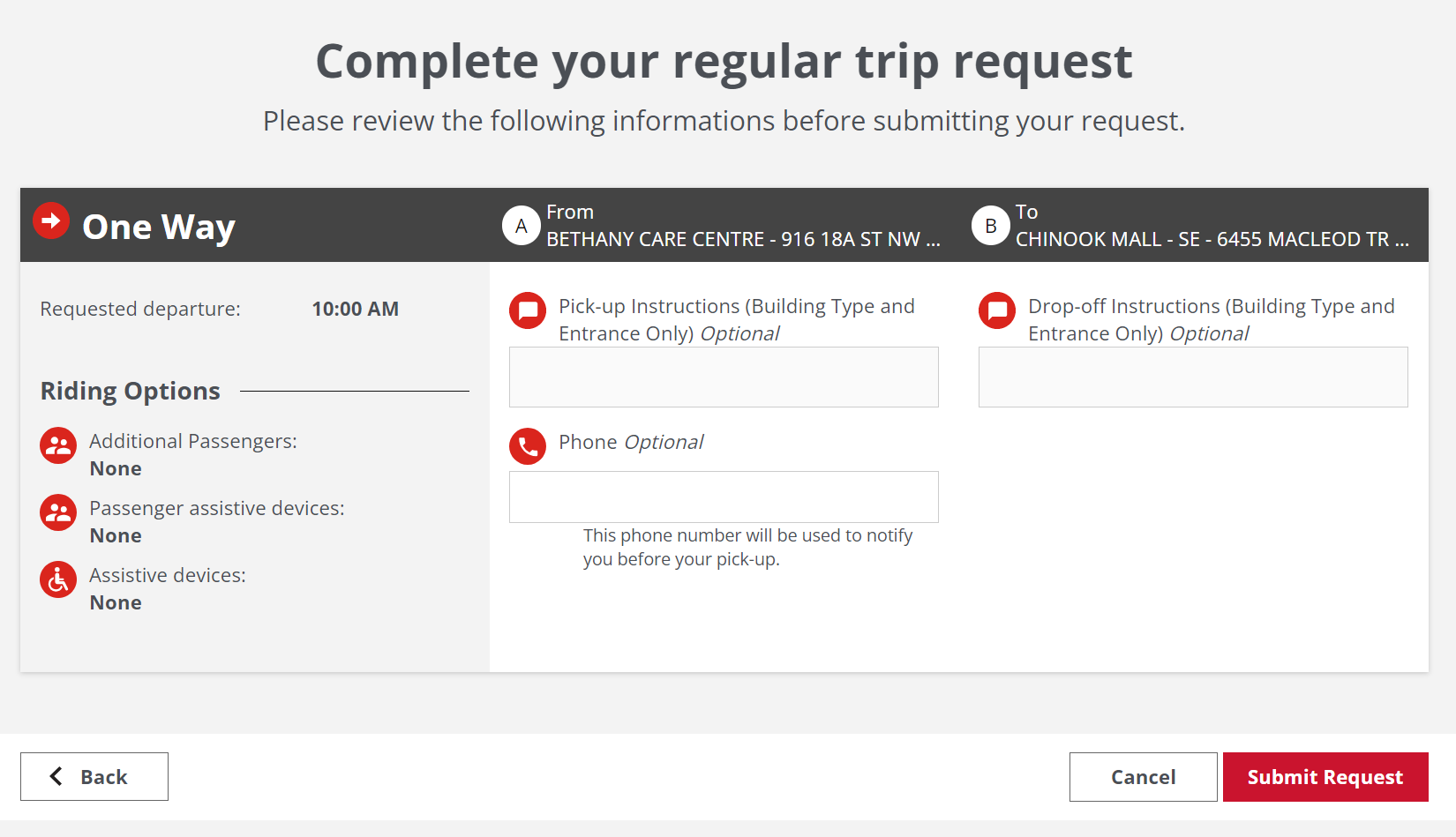The height and width of the screenshot is (837, 1456).
Task: Click the drop-off instructions chat icon
Action: [x=997, y=310]
